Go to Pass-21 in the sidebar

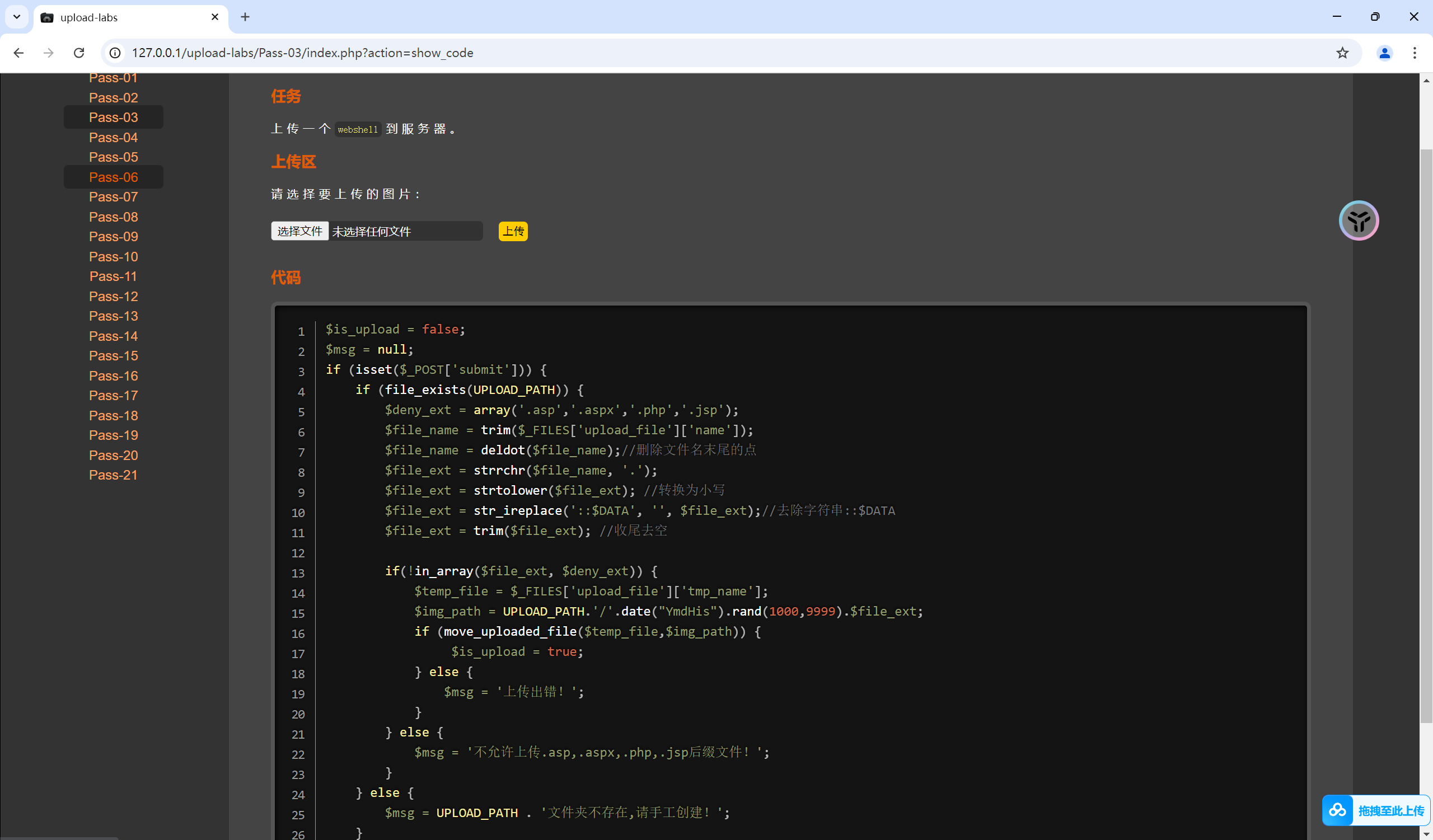pyautogui.click(x=113, y=475)
